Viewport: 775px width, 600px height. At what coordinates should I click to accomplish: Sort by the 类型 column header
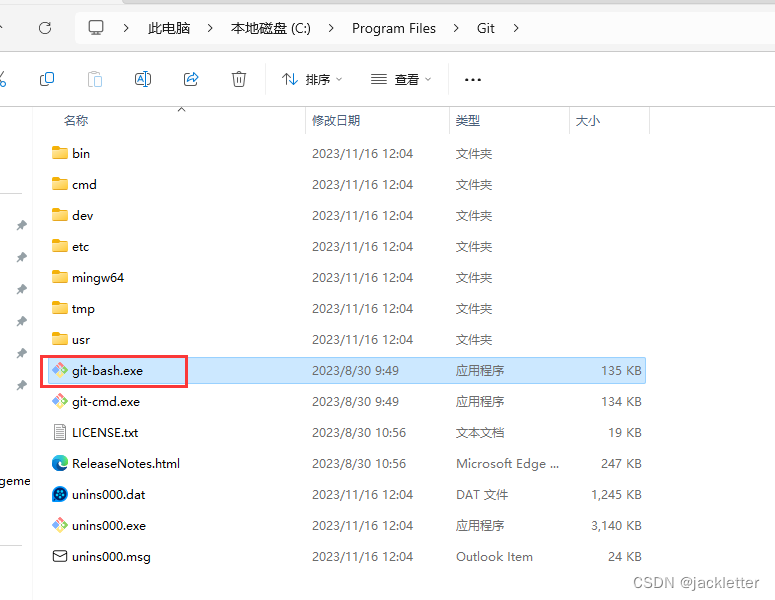pos(468,120)
